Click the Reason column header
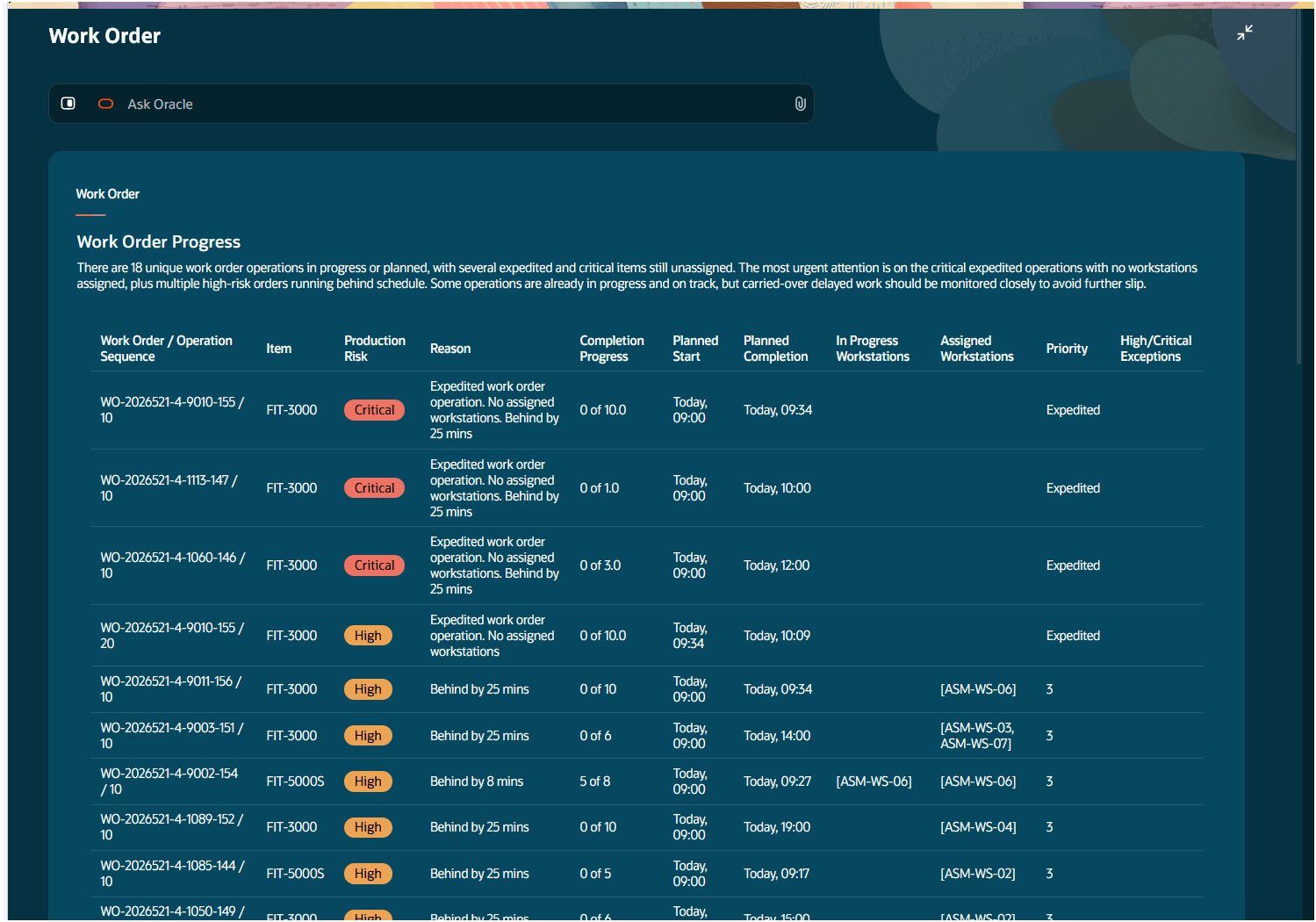1316x922 pixels. coord(450,349)
